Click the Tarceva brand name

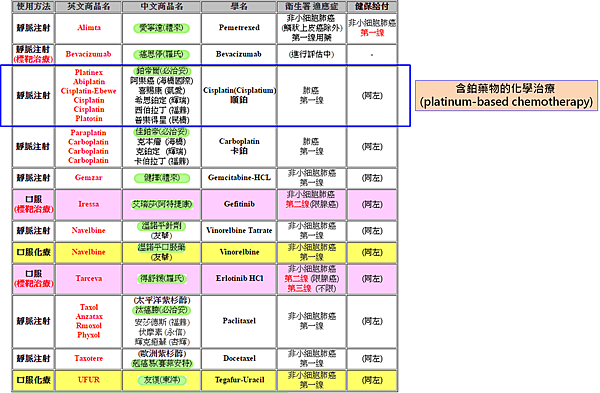point(89,278)
